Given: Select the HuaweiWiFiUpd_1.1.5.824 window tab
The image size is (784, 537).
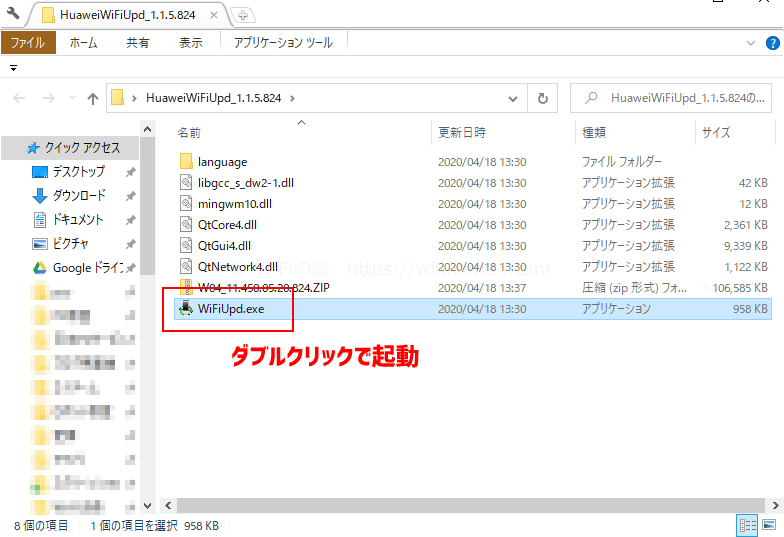Looking at the screenshot, I should 128,15.
